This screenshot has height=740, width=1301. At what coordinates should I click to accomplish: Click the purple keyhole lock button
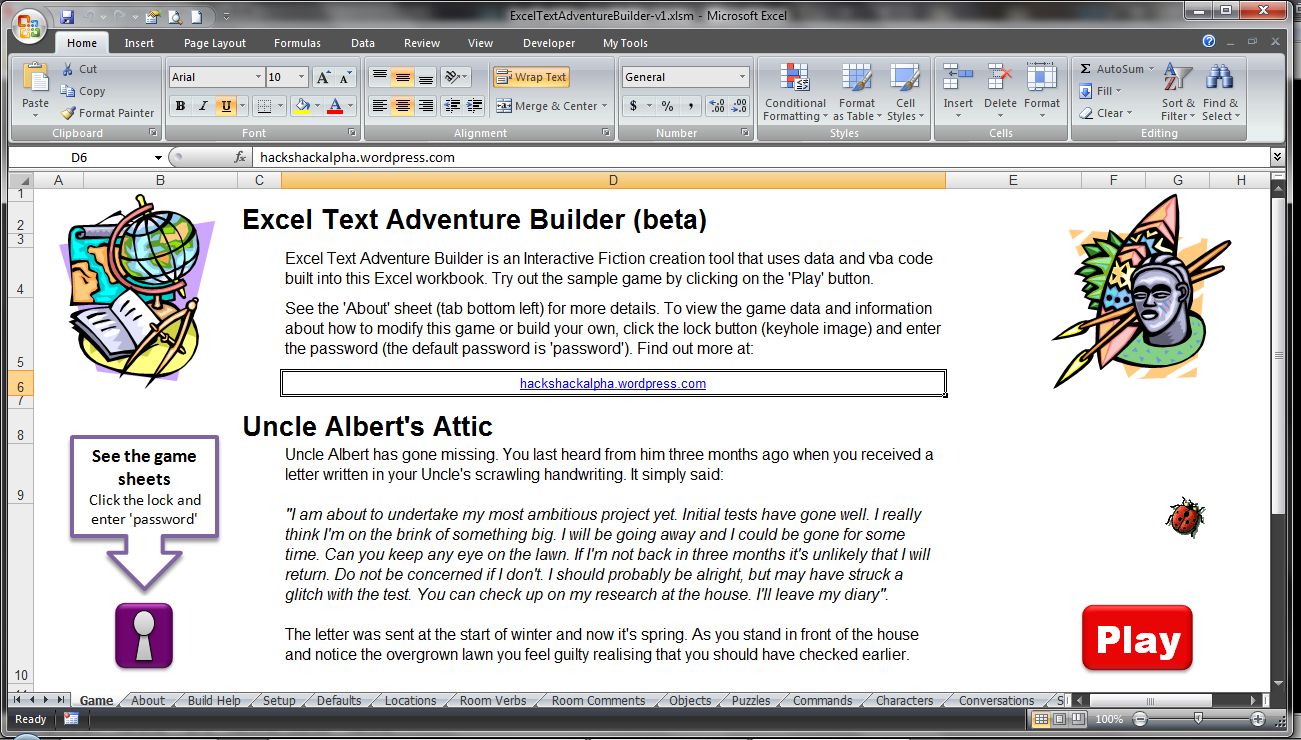144,635
